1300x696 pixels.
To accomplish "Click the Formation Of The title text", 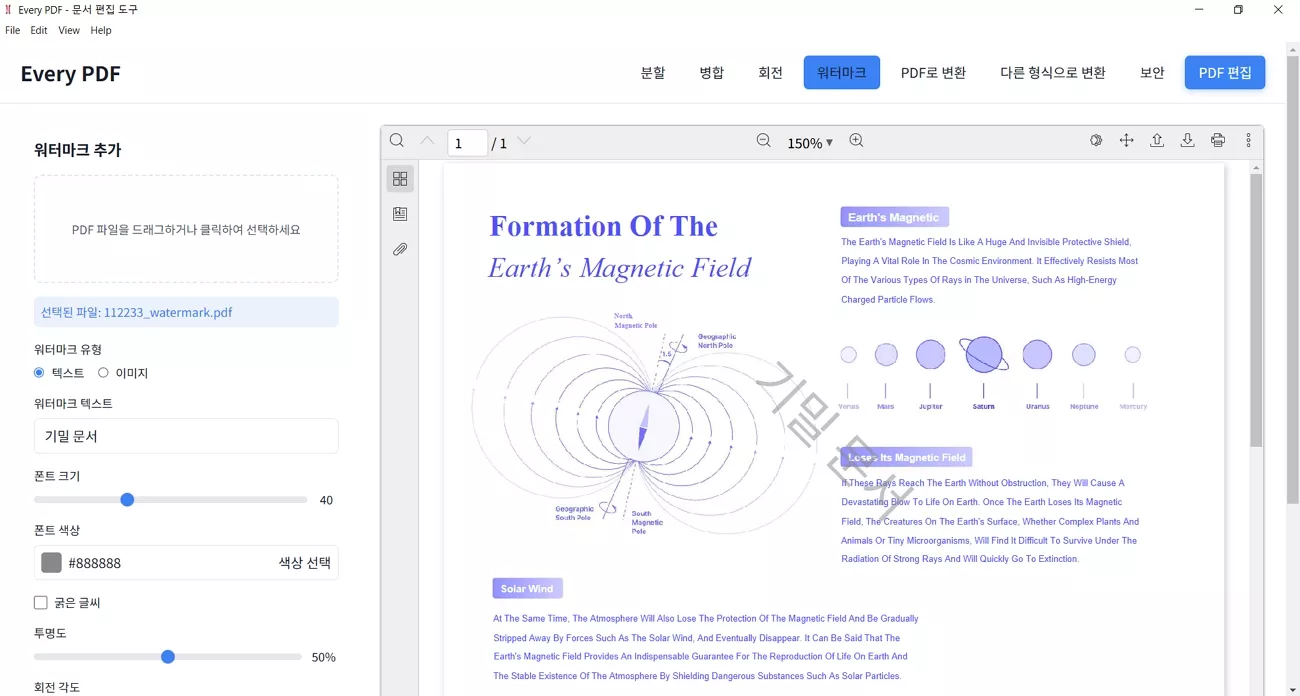I will coord(603,226).
